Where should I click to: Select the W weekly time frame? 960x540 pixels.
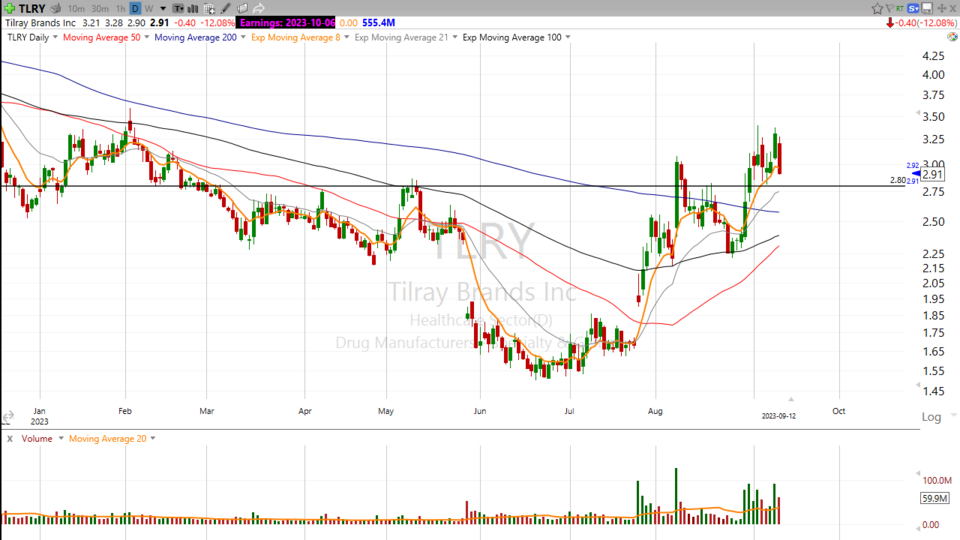click(x=149, y=9)
